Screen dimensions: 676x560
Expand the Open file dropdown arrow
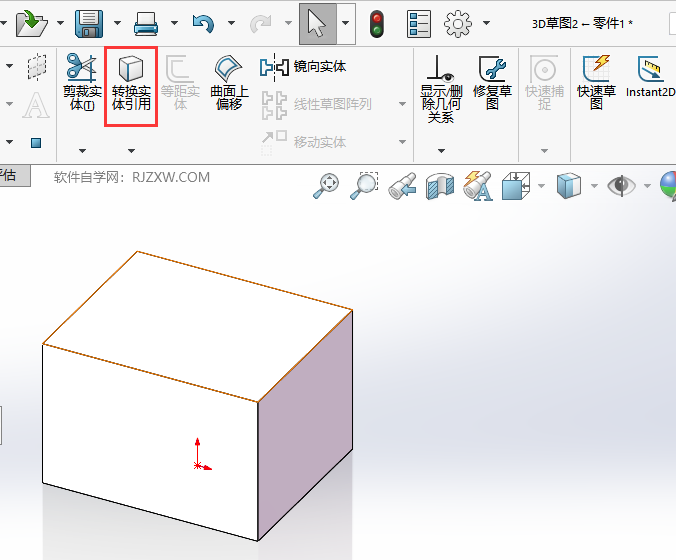click(60, 22)
